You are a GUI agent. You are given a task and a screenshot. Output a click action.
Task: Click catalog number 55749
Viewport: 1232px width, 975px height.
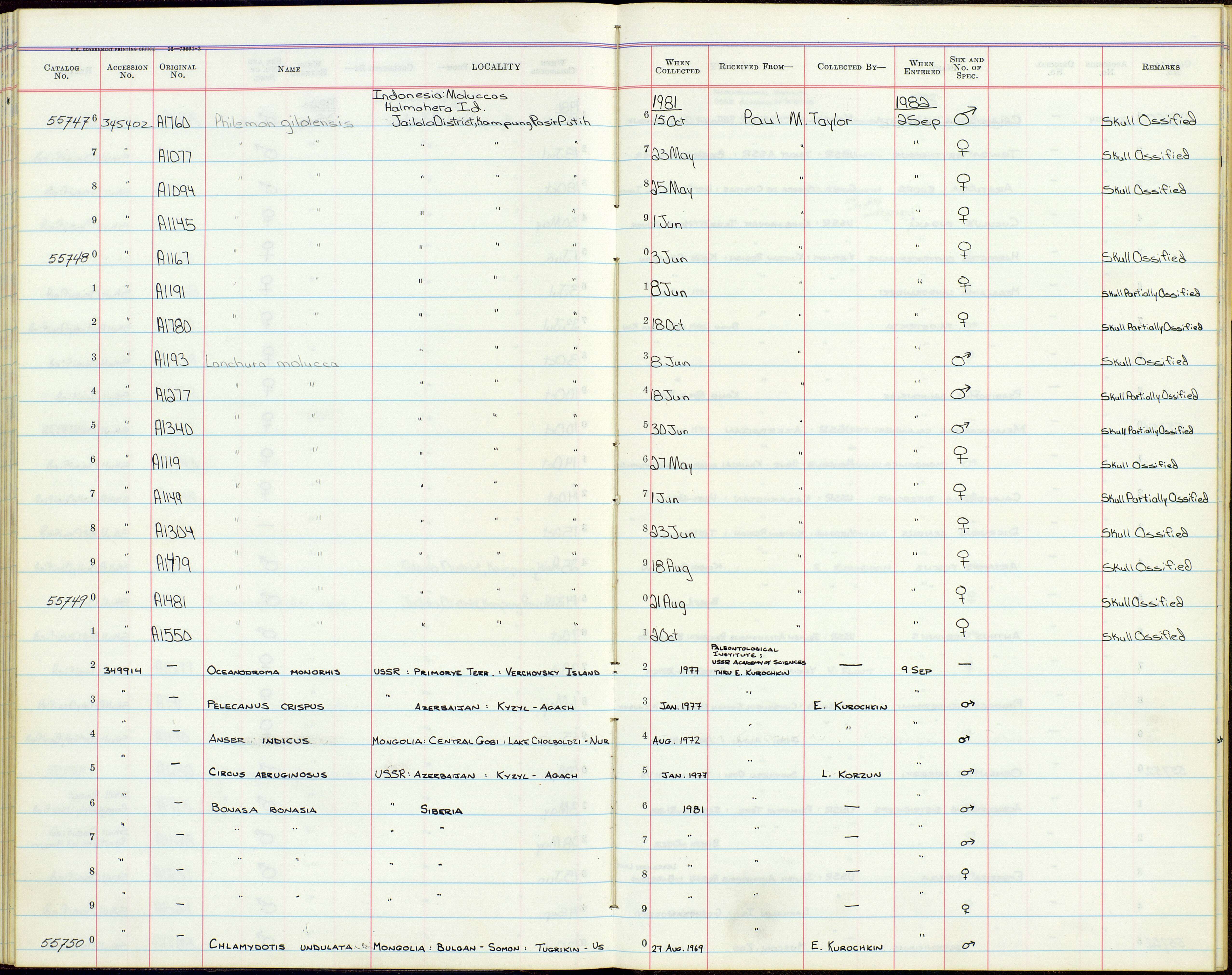point(68,601)
